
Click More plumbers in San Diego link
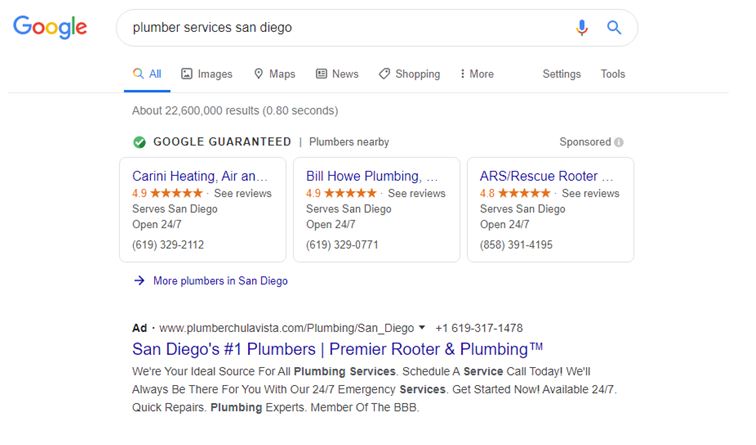pyautogui.click(x=220, y=281)
